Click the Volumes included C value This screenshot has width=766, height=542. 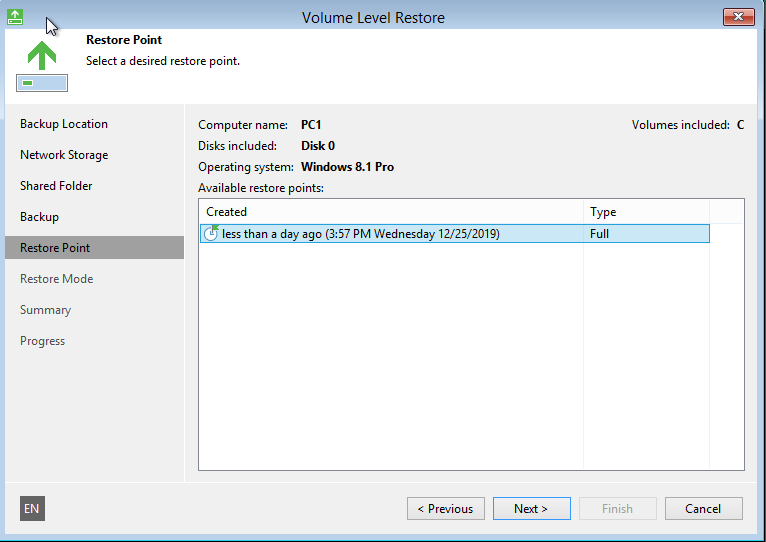tap(740, 125)
